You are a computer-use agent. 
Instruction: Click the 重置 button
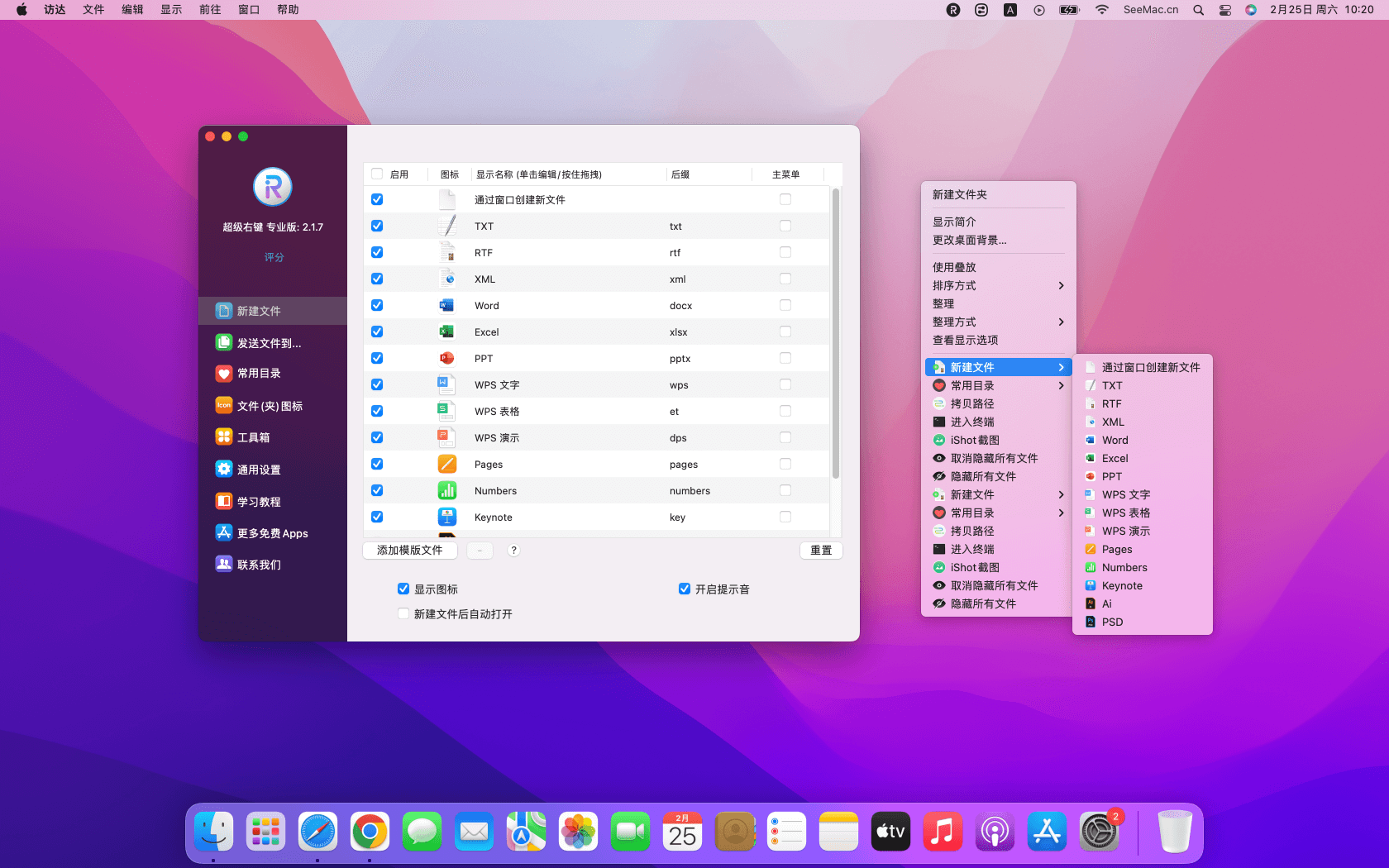pyautogui.click(x=820, y=550)
